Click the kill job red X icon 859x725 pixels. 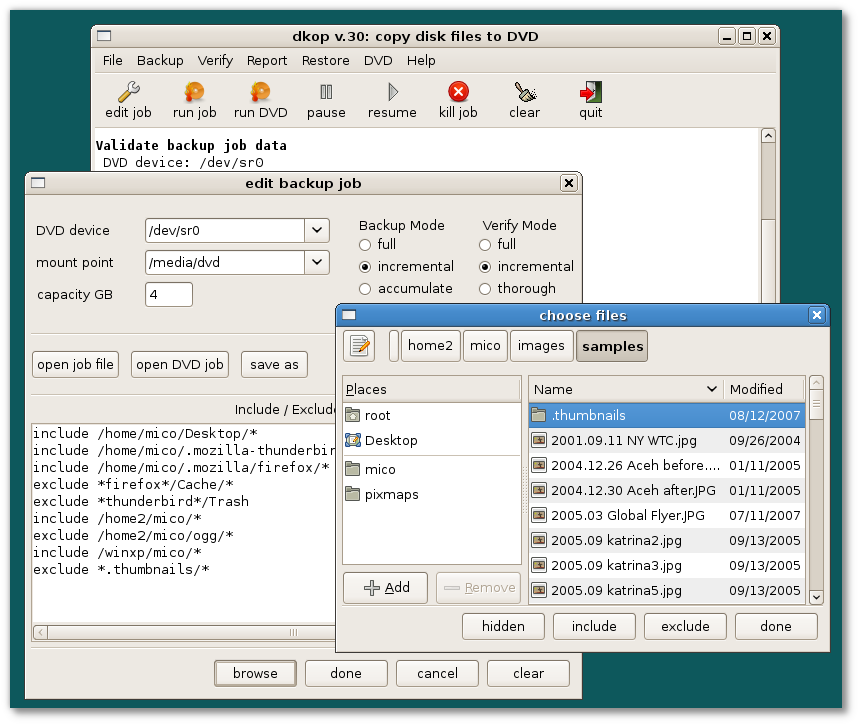459,92
